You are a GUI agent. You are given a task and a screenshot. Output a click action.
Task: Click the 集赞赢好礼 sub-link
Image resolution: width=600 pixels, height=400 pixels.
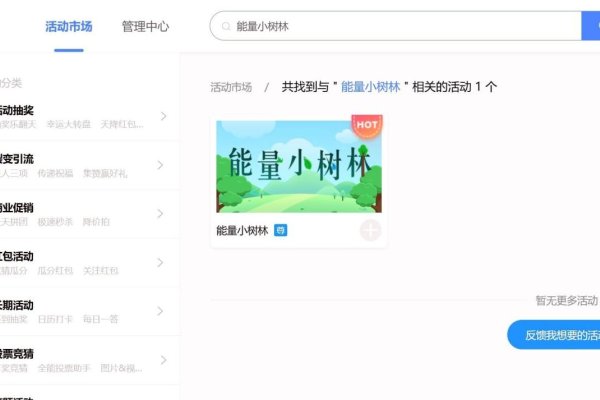point(105,173)
